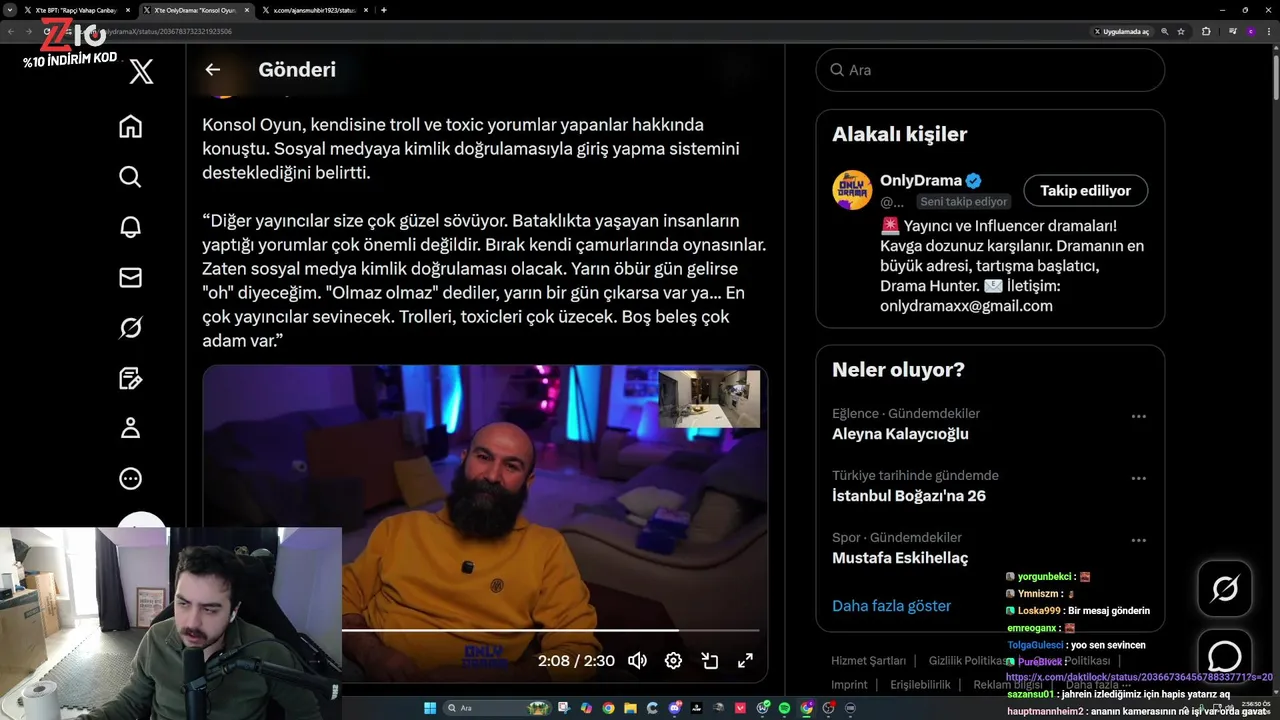
Task: Open Notifications bell in sidebar
Action: (x=130, y=227)
